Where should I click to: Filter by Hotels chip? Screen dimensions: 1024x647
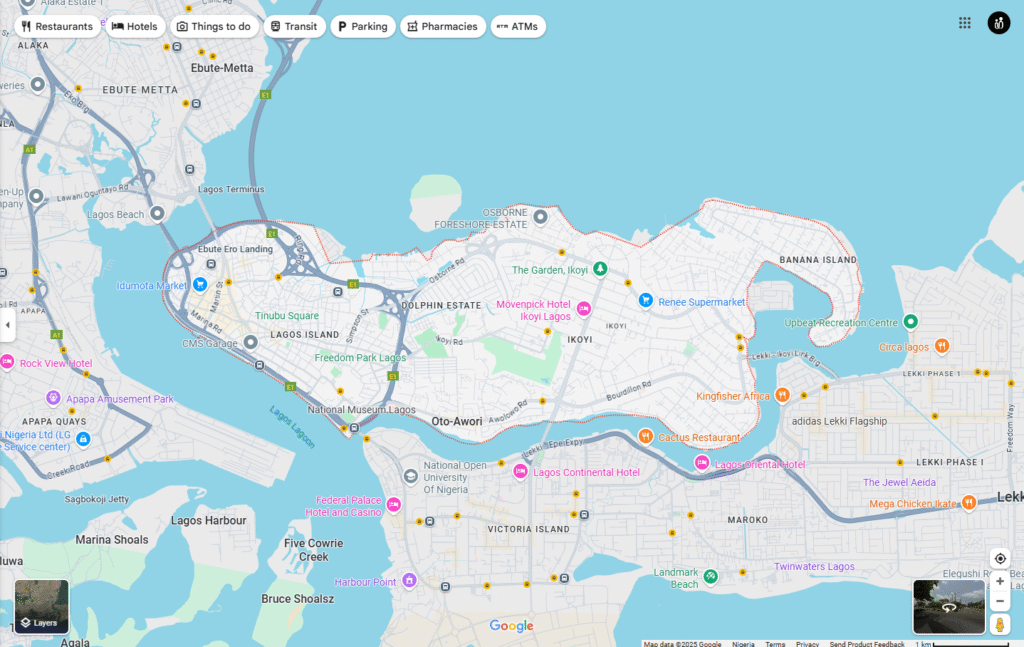(x=135, y=27)
